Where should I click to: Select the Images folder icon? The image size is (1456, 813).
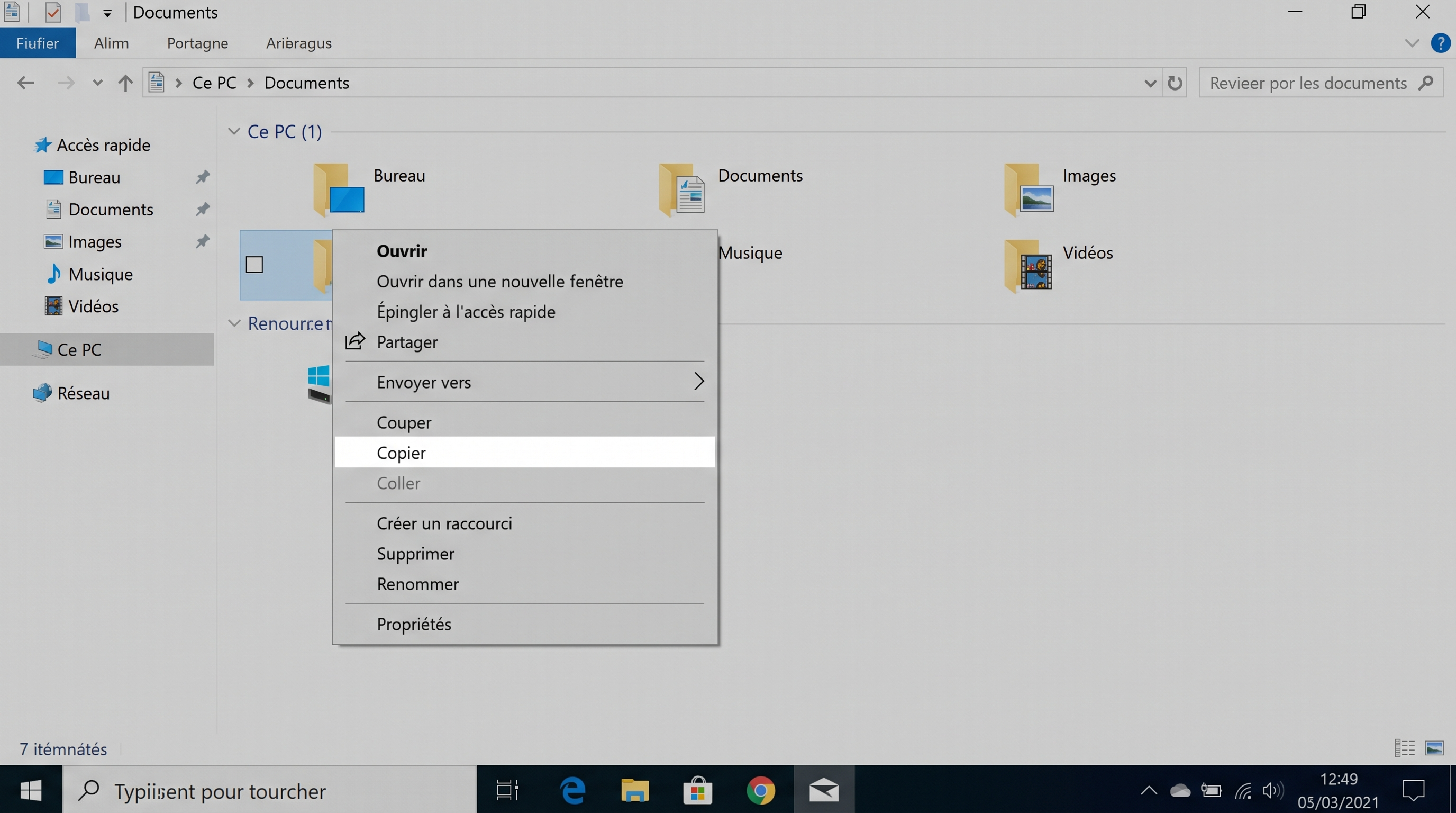coord(1029,189)
